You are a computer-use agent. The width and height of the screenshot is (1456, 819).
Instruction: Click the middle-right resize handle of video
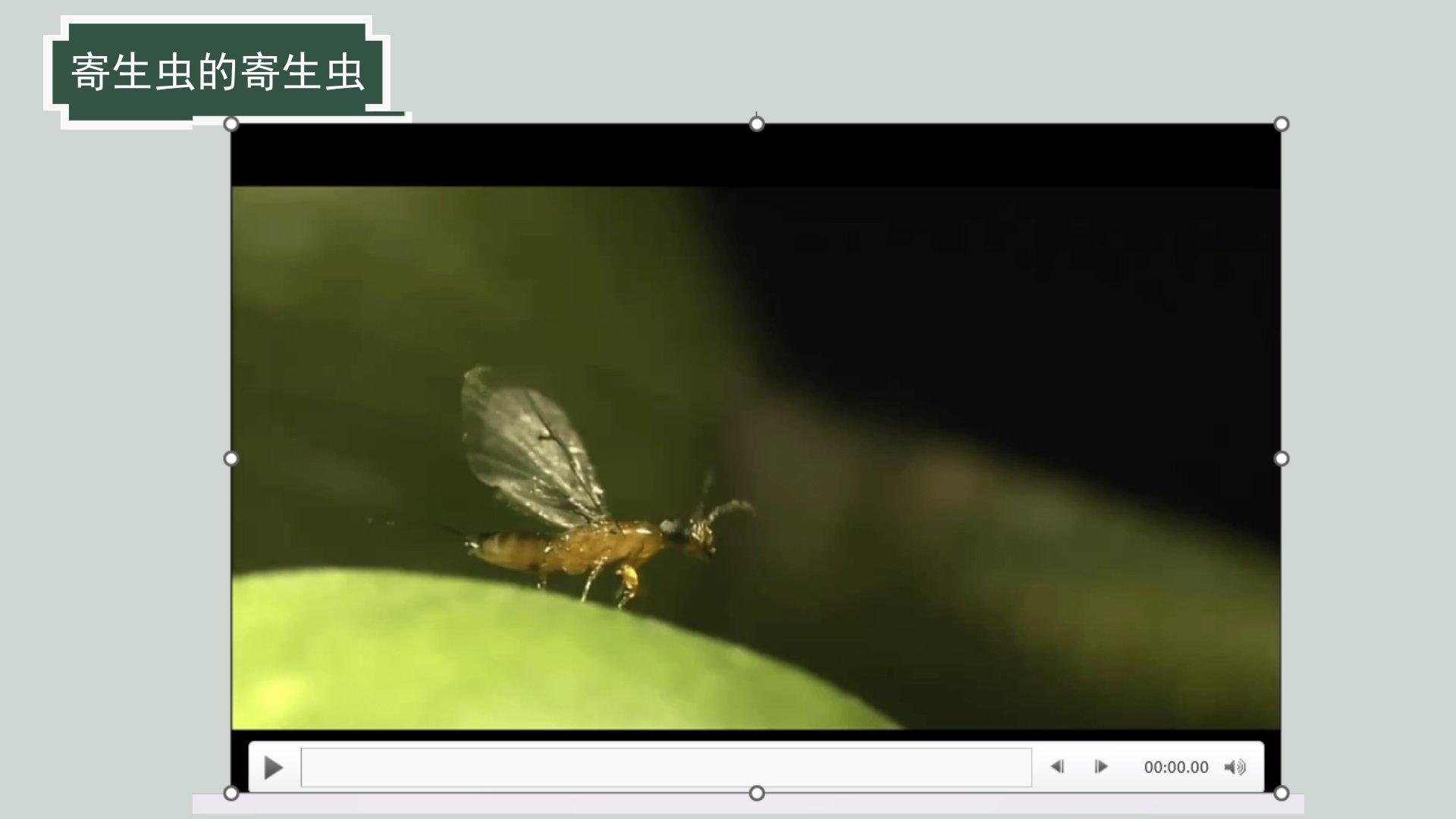tap(1281, 458)
